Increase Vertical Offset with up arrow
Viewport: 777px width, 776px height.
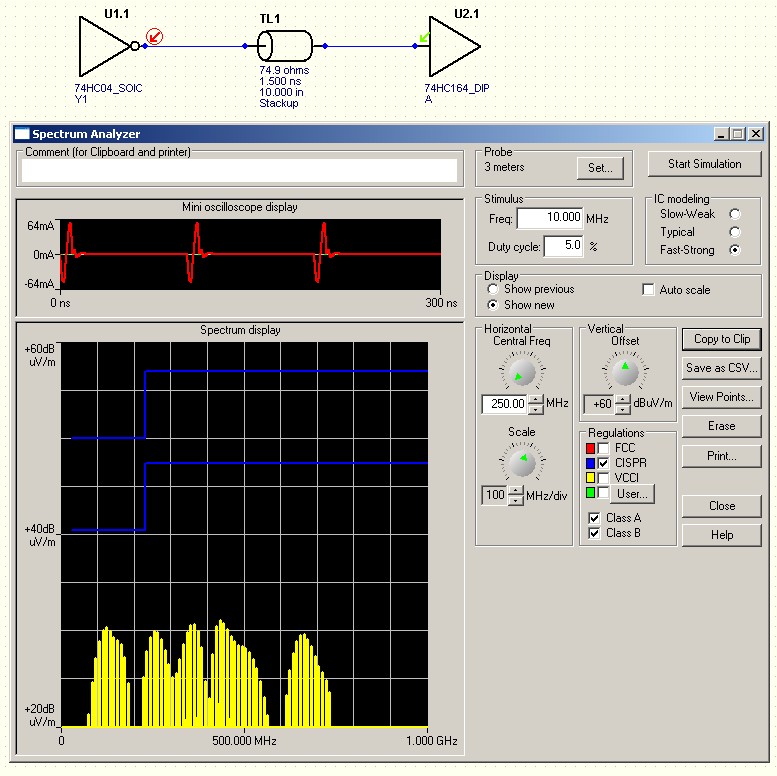coord(623,399)
